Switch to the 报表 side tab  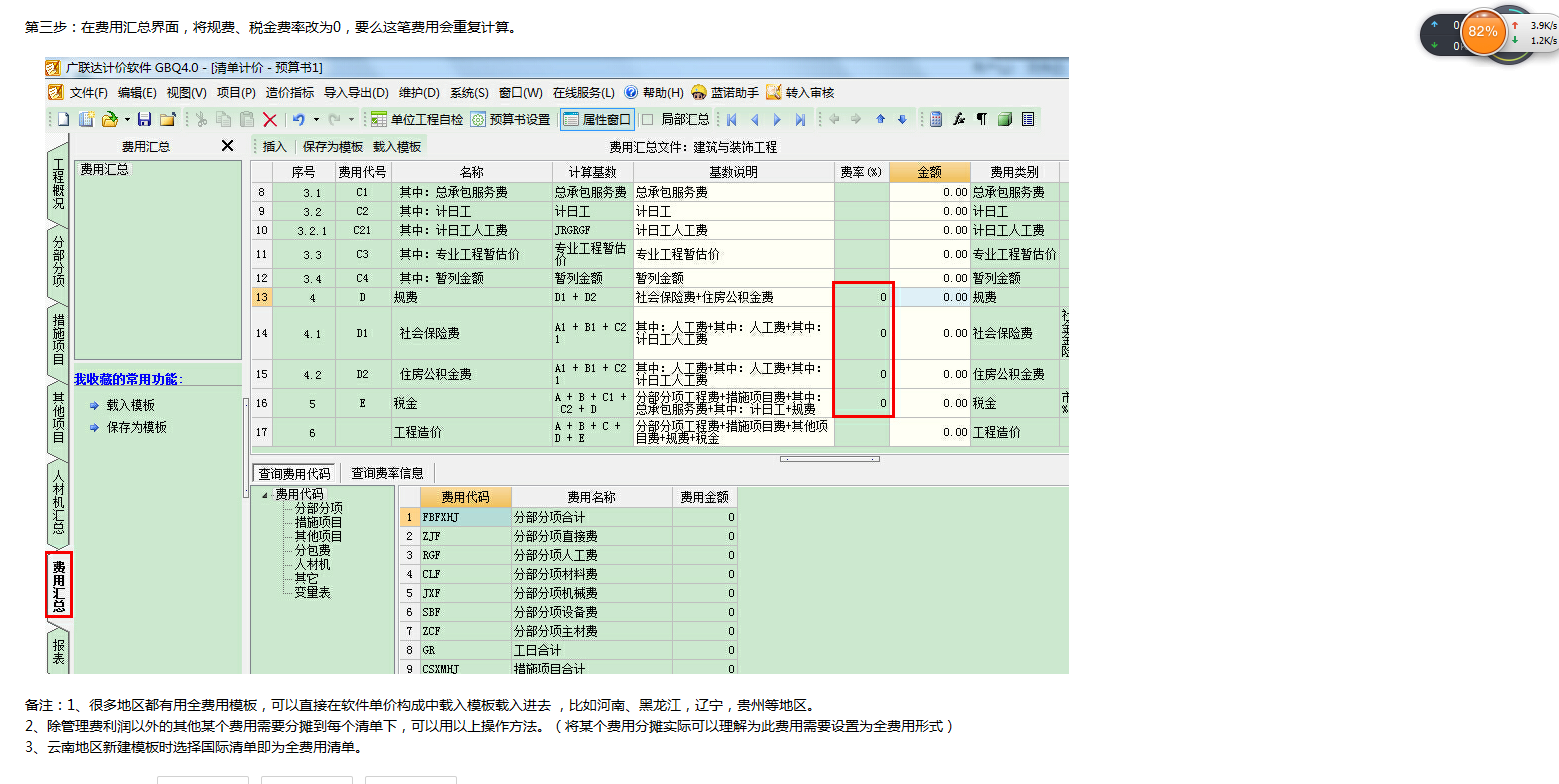coord(59,652)
